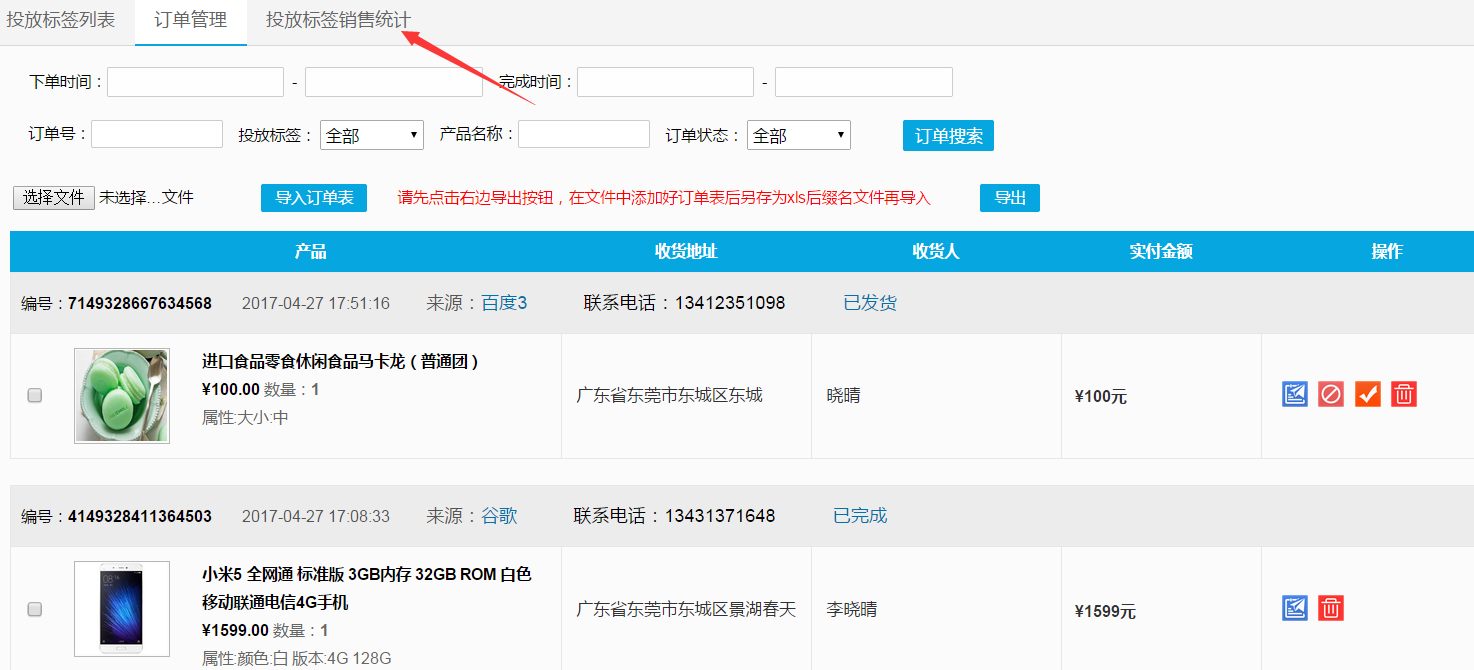Open shipping details icon for the 小米5 order
This screenshot has height=670, width=1474.
(1295, 608)
